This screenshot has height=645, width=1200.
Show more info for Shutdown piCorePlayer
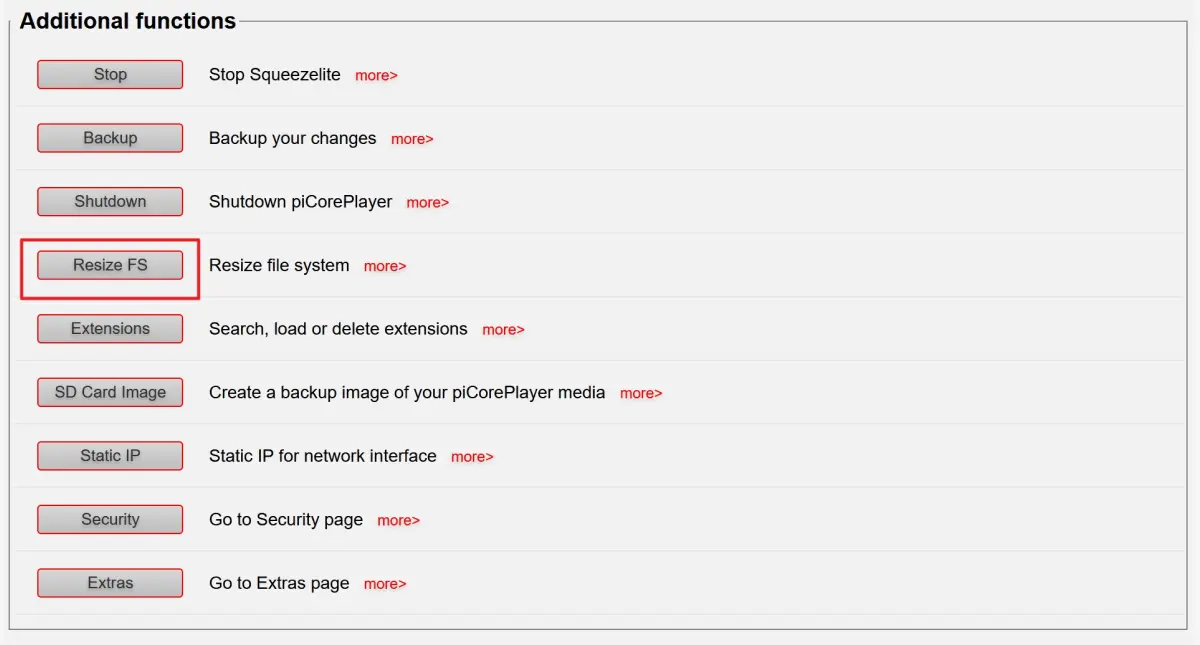click(x=428, y=203)
